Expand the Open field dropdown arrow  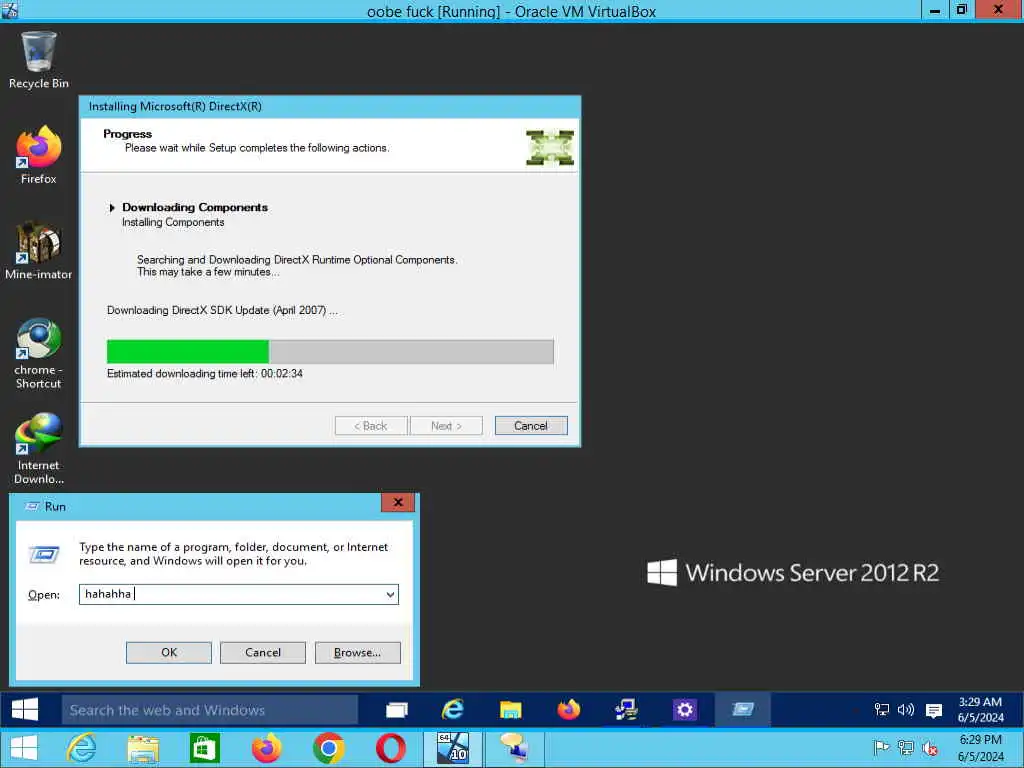coord(390,594)
